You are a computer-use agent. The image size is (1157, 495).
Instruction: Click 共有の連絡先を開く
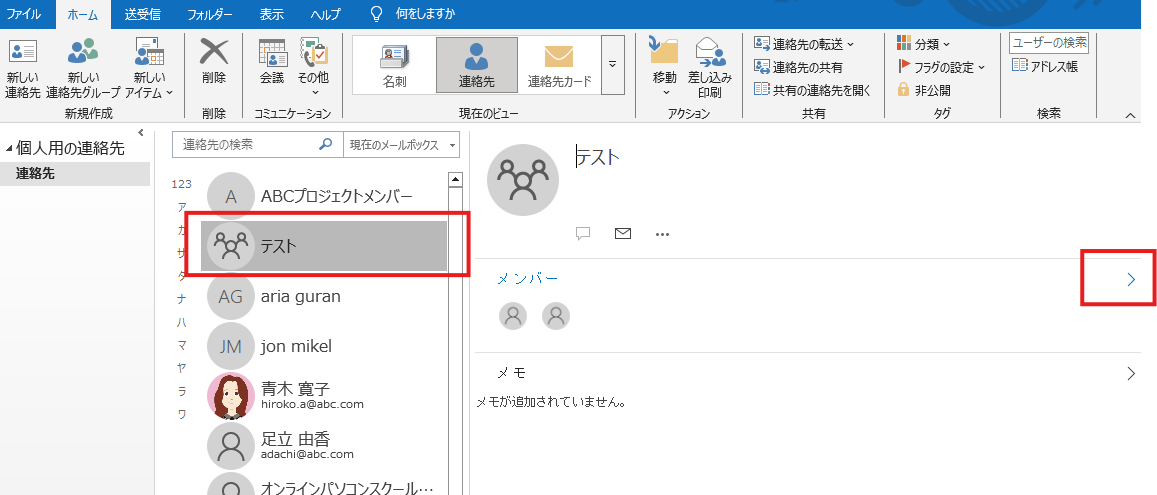coord(812,90)
